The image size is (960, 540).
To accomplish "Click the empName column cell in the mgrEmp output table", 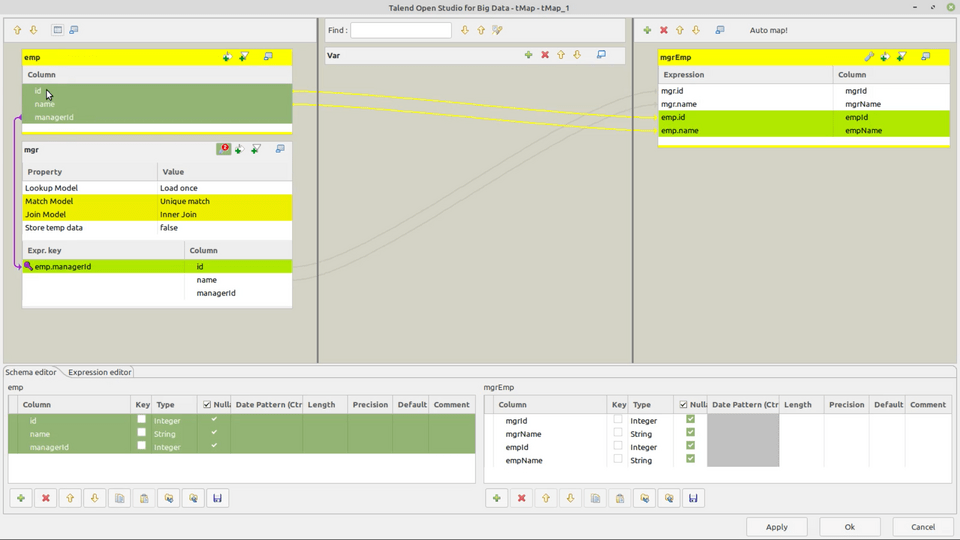I will (x=891, y=130).
